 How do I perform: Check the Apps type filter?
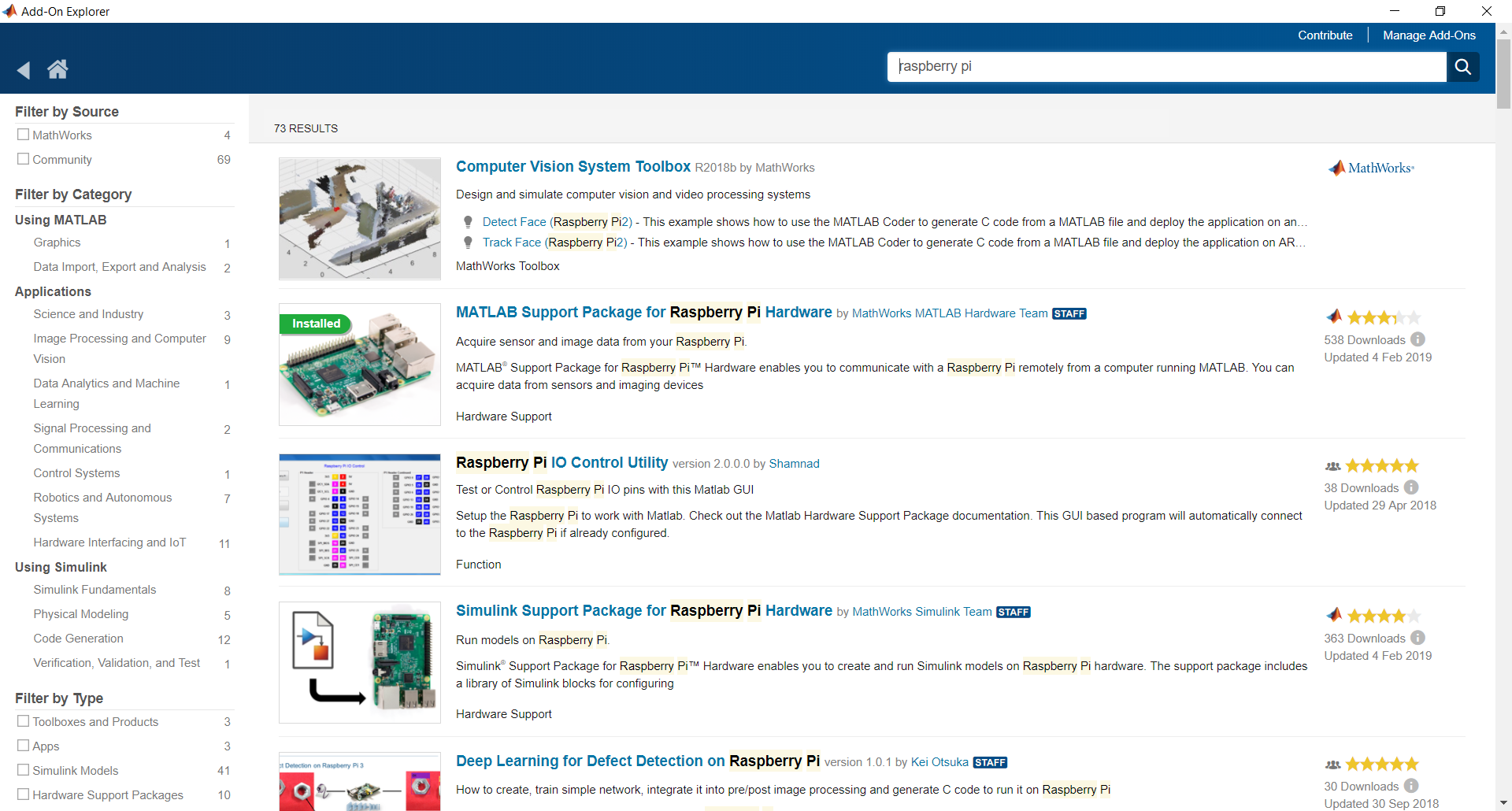click(24, 746)
